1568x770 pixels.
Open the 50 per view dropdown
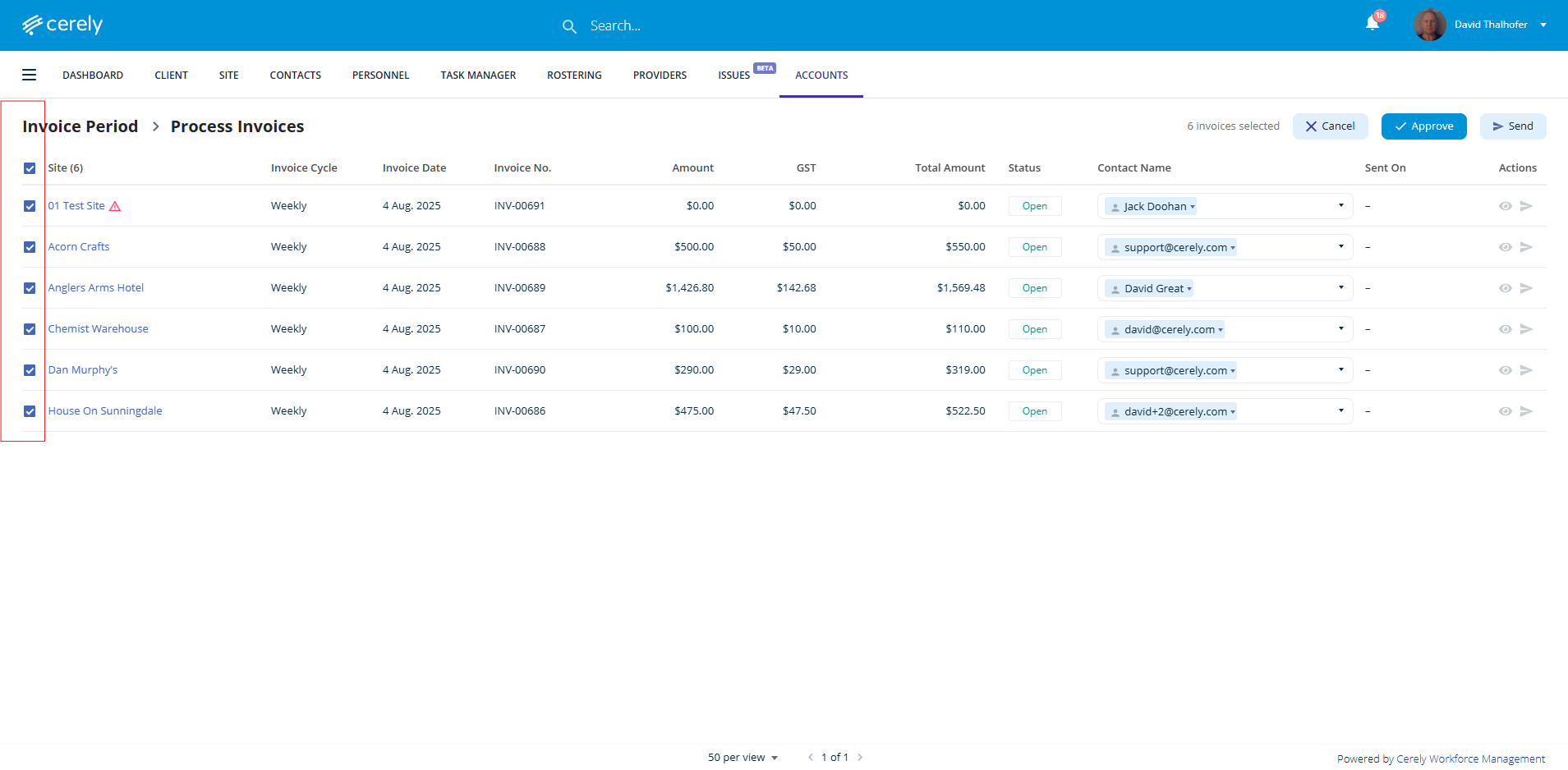click(743, 758)
